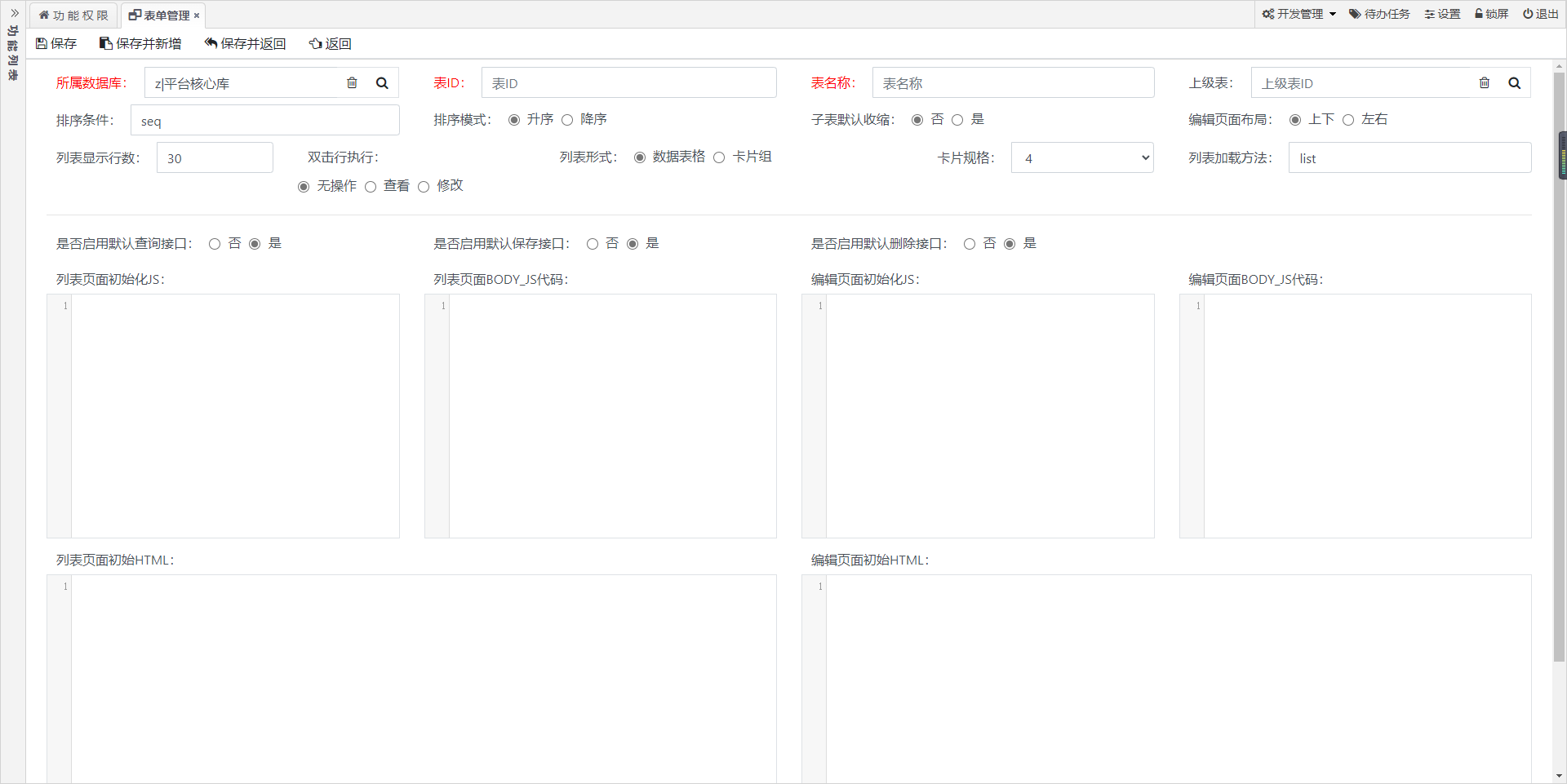Edit the 列表显示行数 field
Screen dimensions: 1567x784
pos(215,157)
